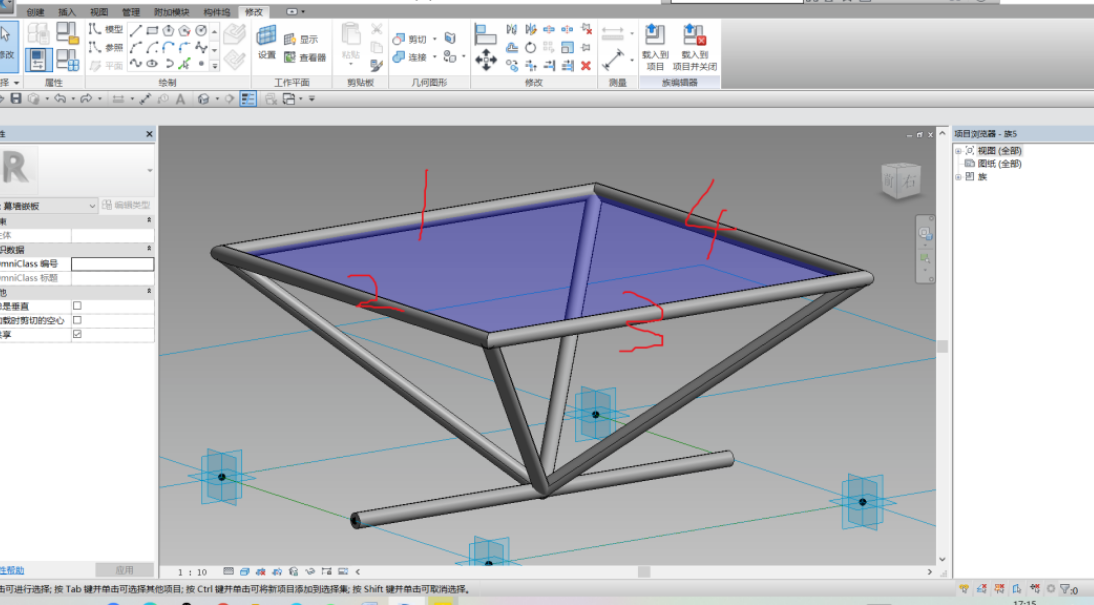
Task: Toggle the 加载时剪切的空心 checkbox
Action: point(77,320)
